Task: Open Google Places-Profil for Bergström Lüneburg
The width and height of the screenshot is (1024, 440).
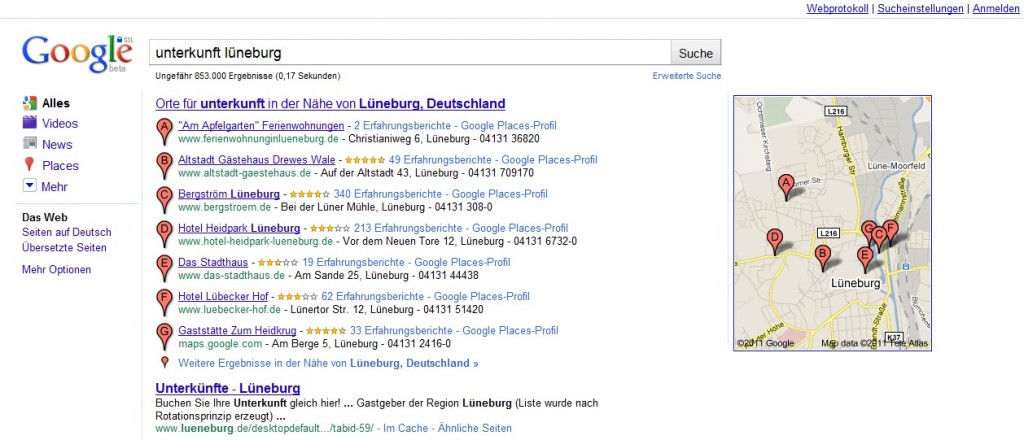Action: coord(500,194)
